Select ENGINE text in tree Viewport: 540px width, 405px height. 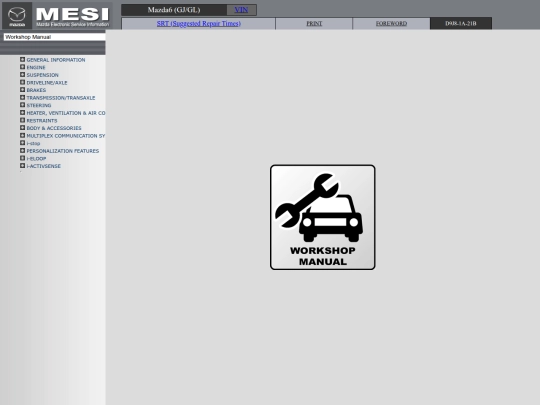tap(36, 68)
